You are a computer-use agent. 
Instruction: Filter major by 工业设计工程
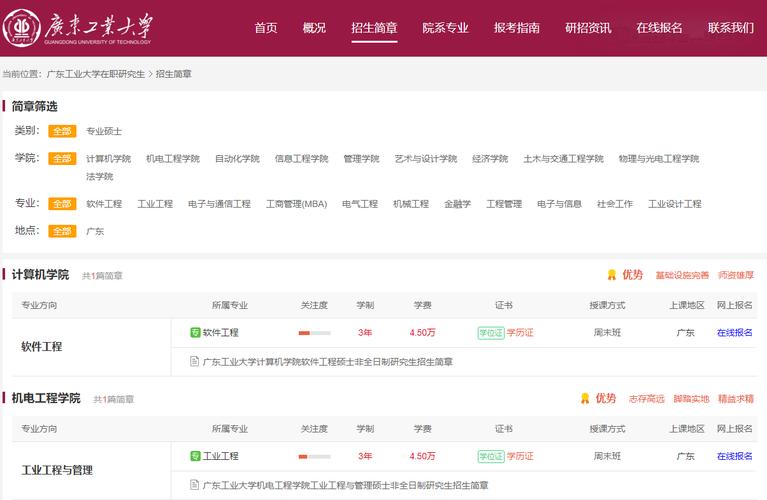tap(675, 204)
